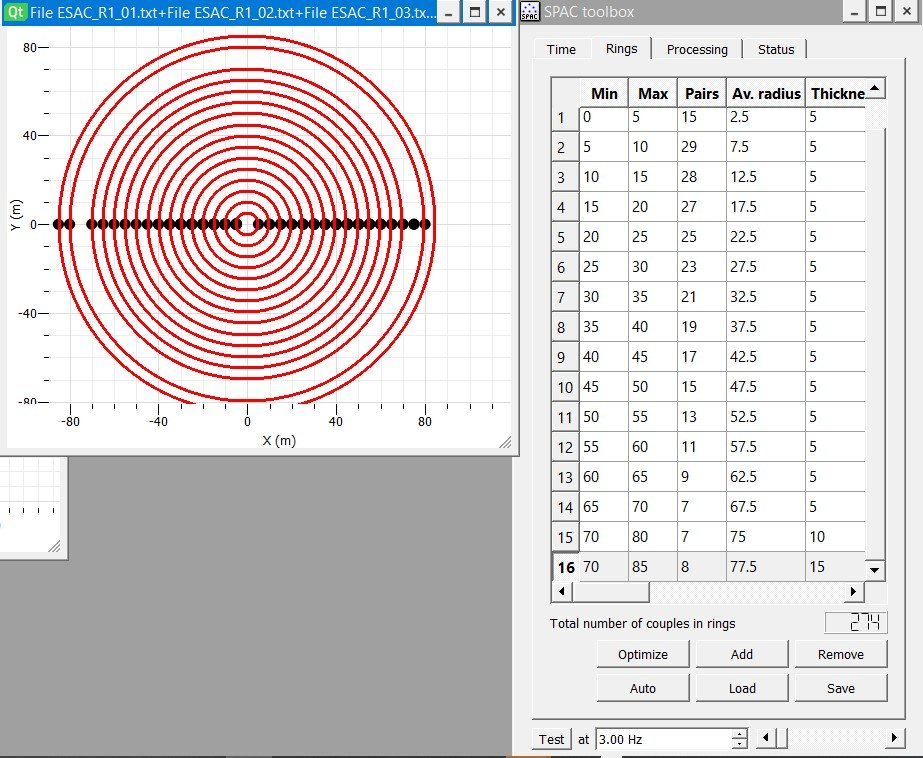Screen dimensions: 923x758
Task: Click the Remove ring button
Action: click(840, 654)
